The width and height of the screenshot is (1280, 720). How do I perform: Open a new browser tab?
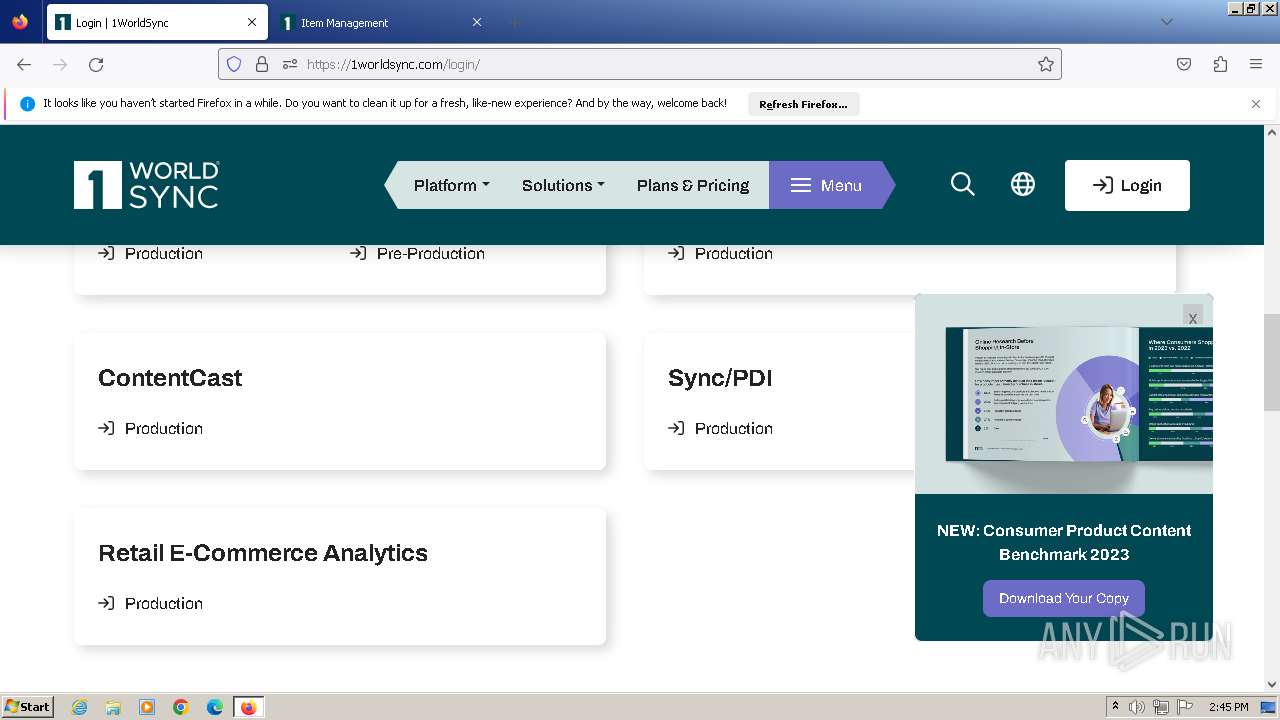514,22
